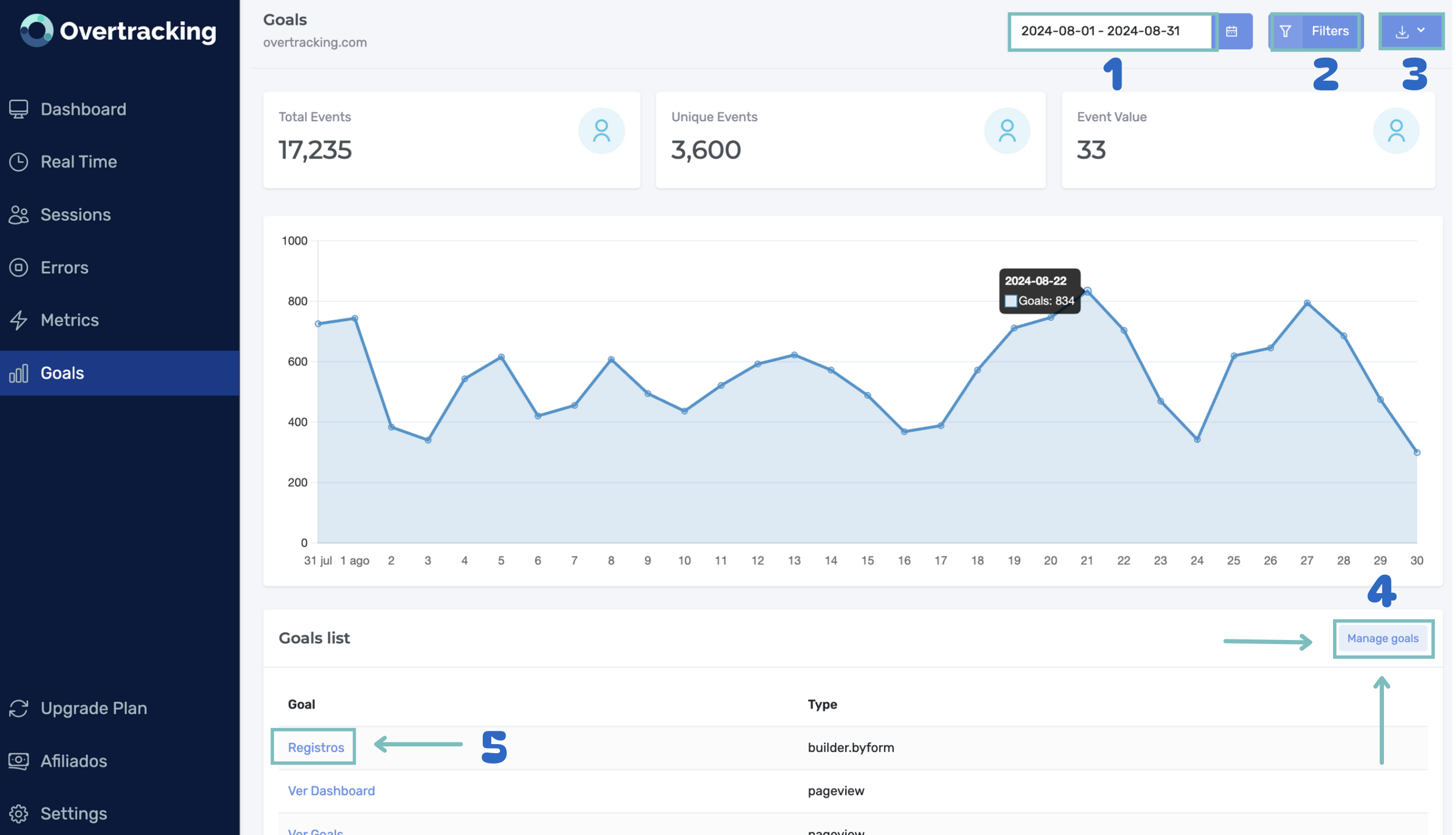Click the Goal column header
The height and width of the screenshot is (835, 1456).
[302, 705]
